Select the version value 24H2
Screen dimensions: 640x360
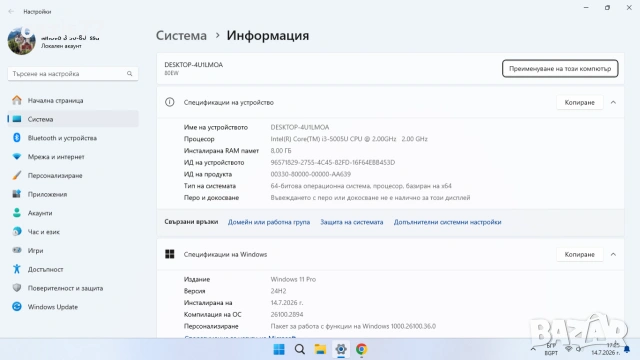(278, 291)
